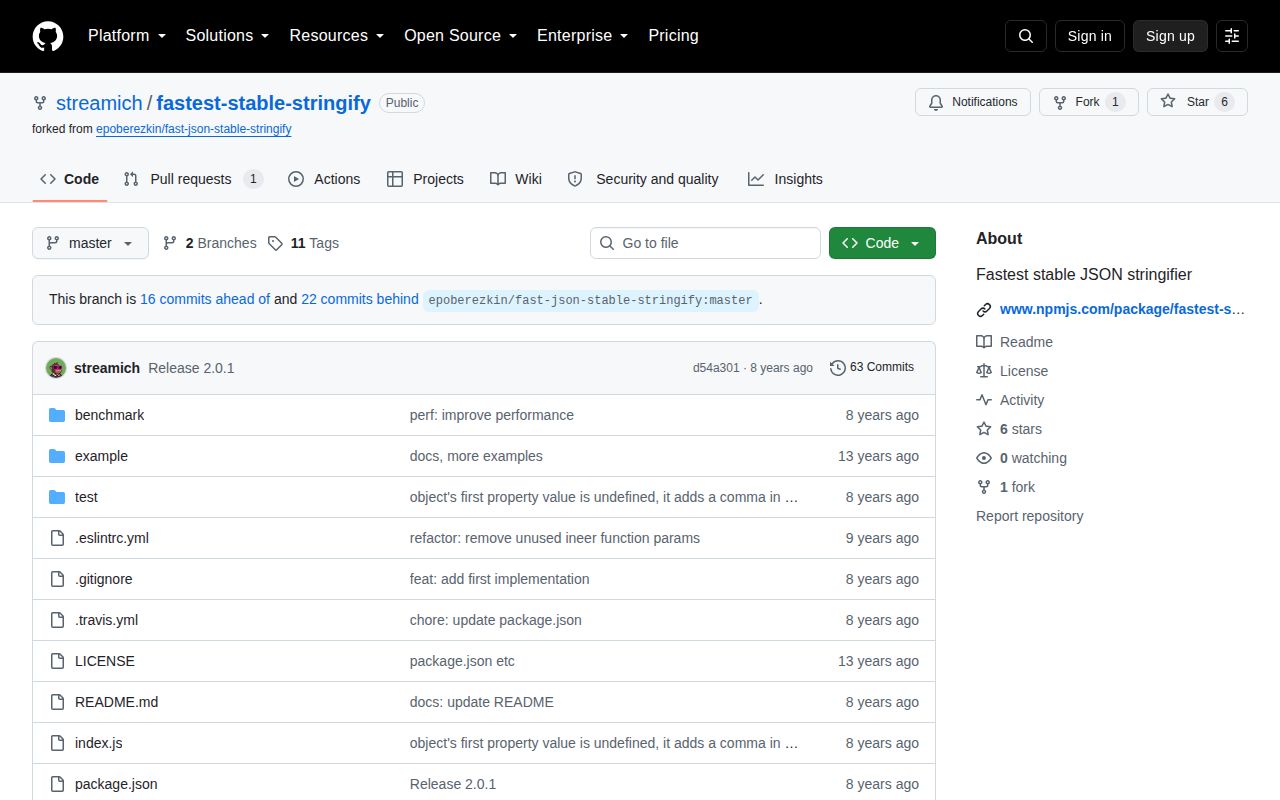Click the Go to file search field
This screenshot has width=1280, height=800.
705,243
